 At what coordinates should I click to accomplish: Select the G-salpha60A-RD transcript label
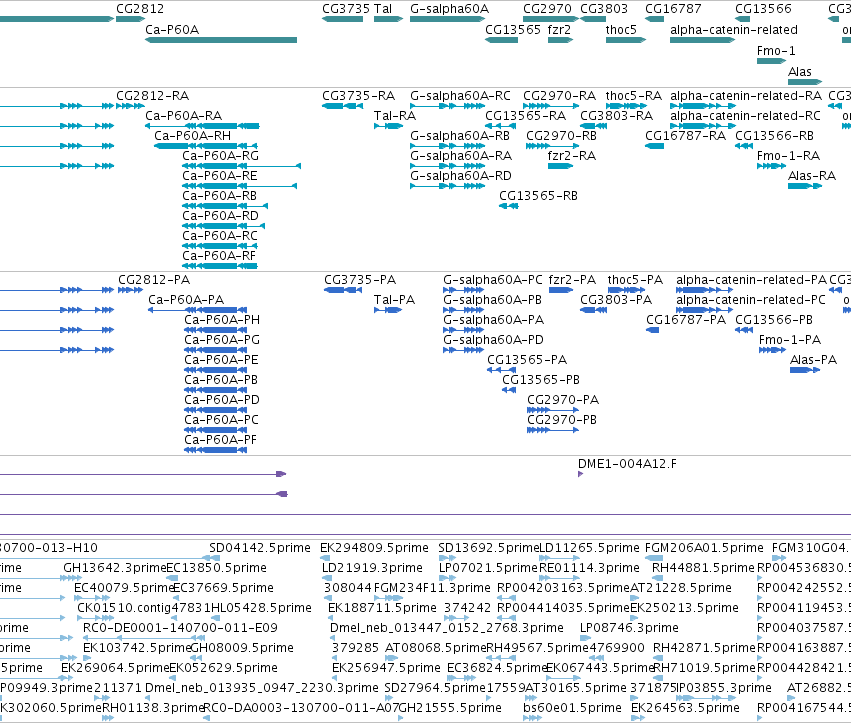pyautogui.click(x=461, y=176)
